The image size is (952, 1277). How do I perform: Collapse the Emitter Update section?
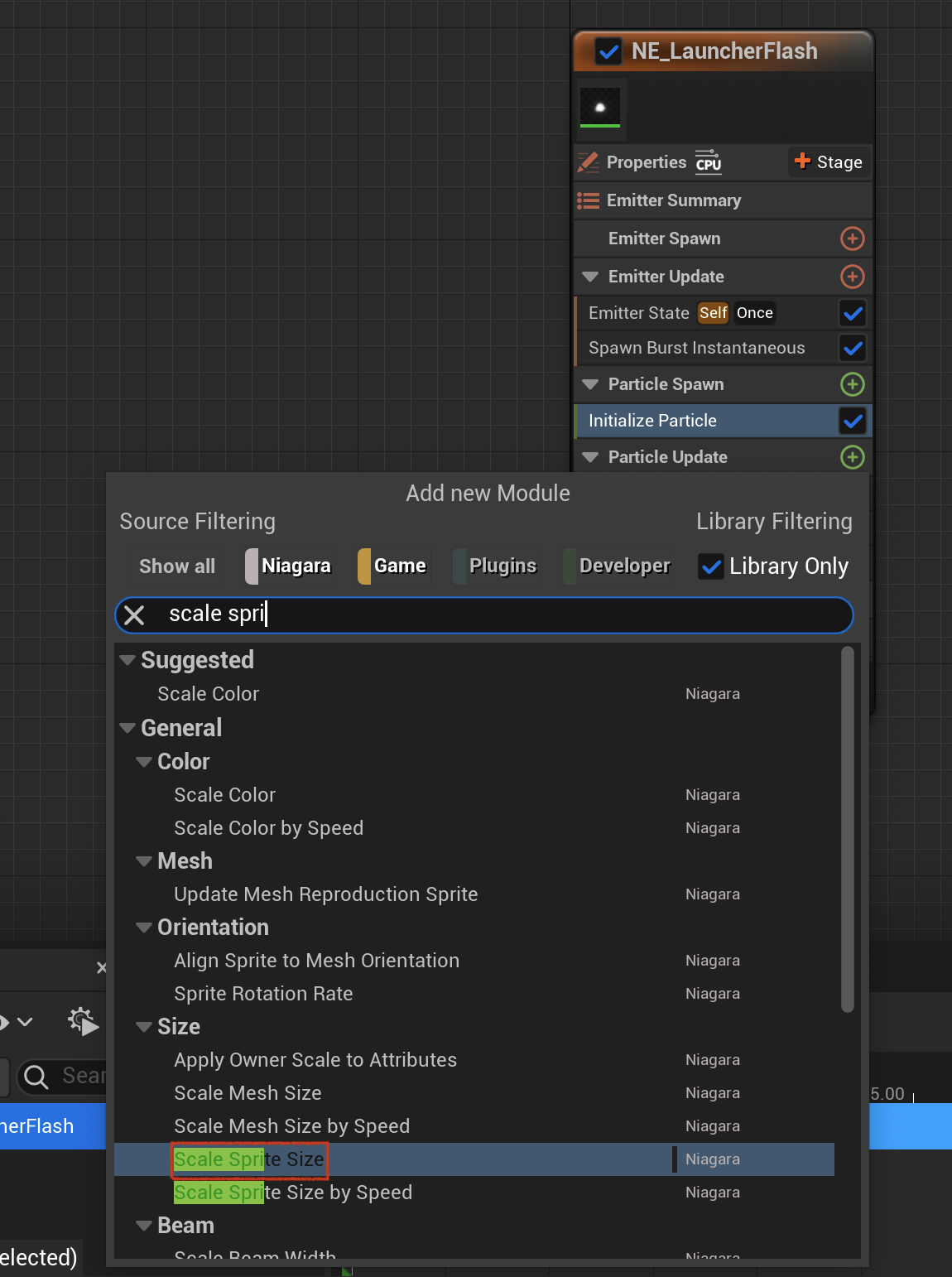click(590, 277)
